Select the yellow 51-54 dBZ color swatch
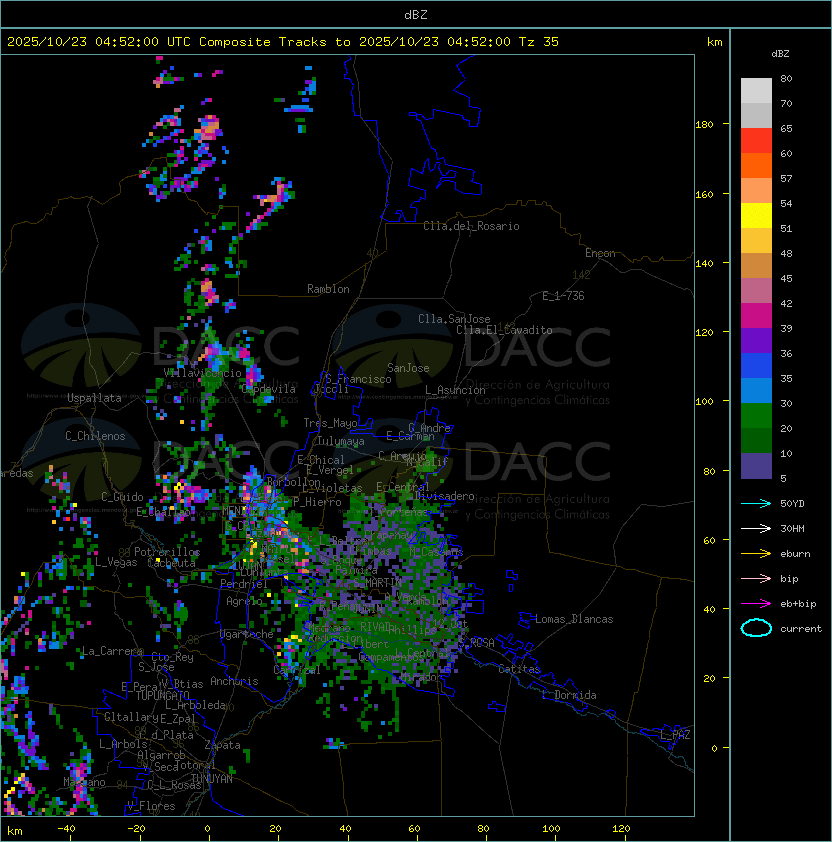The width and height of the screenshot is (832, 842). pyautogui.click(x=756, y=215)
